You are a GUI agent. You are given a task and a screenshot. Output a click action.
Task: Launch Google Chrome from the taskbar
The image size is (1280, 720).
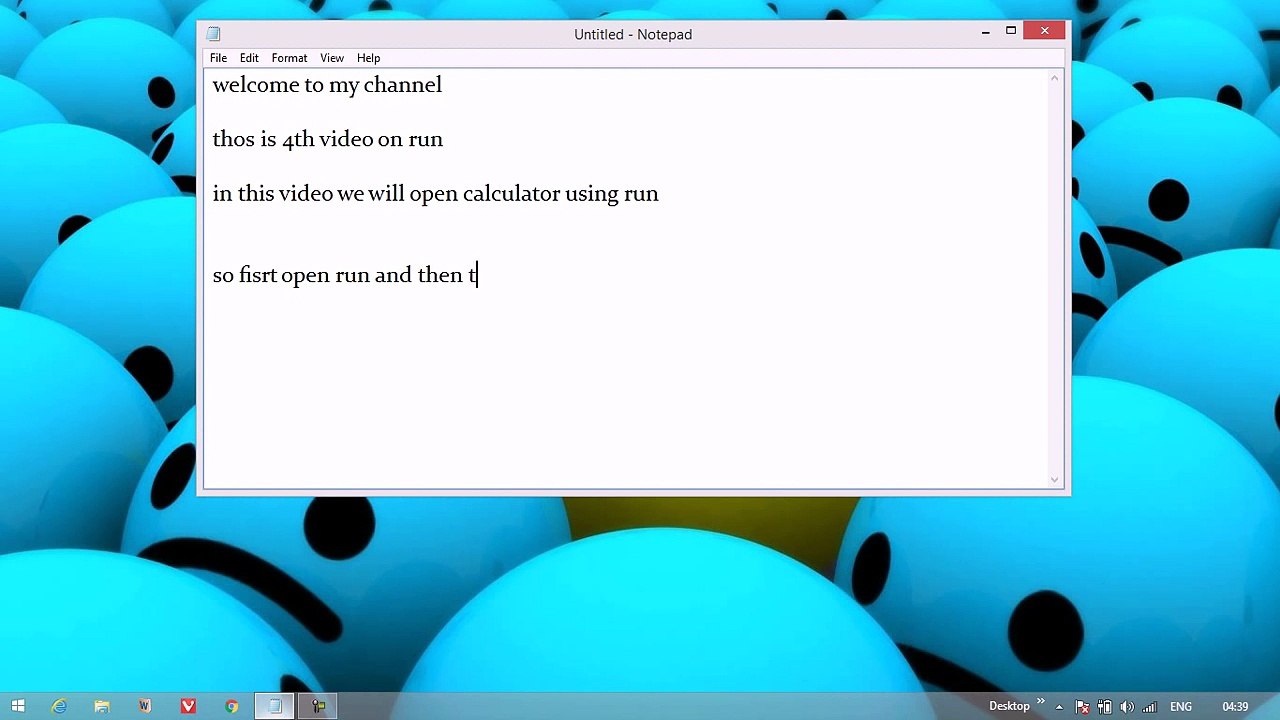click(x=232, y=706)
